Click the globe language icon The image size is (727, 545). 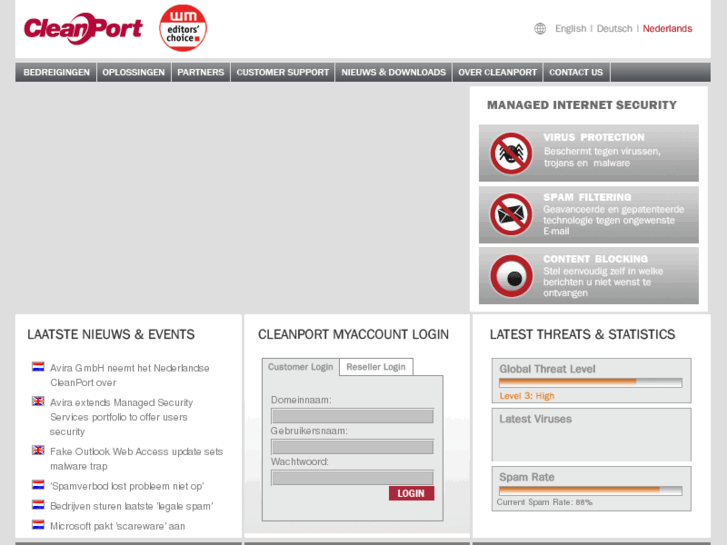540,29
